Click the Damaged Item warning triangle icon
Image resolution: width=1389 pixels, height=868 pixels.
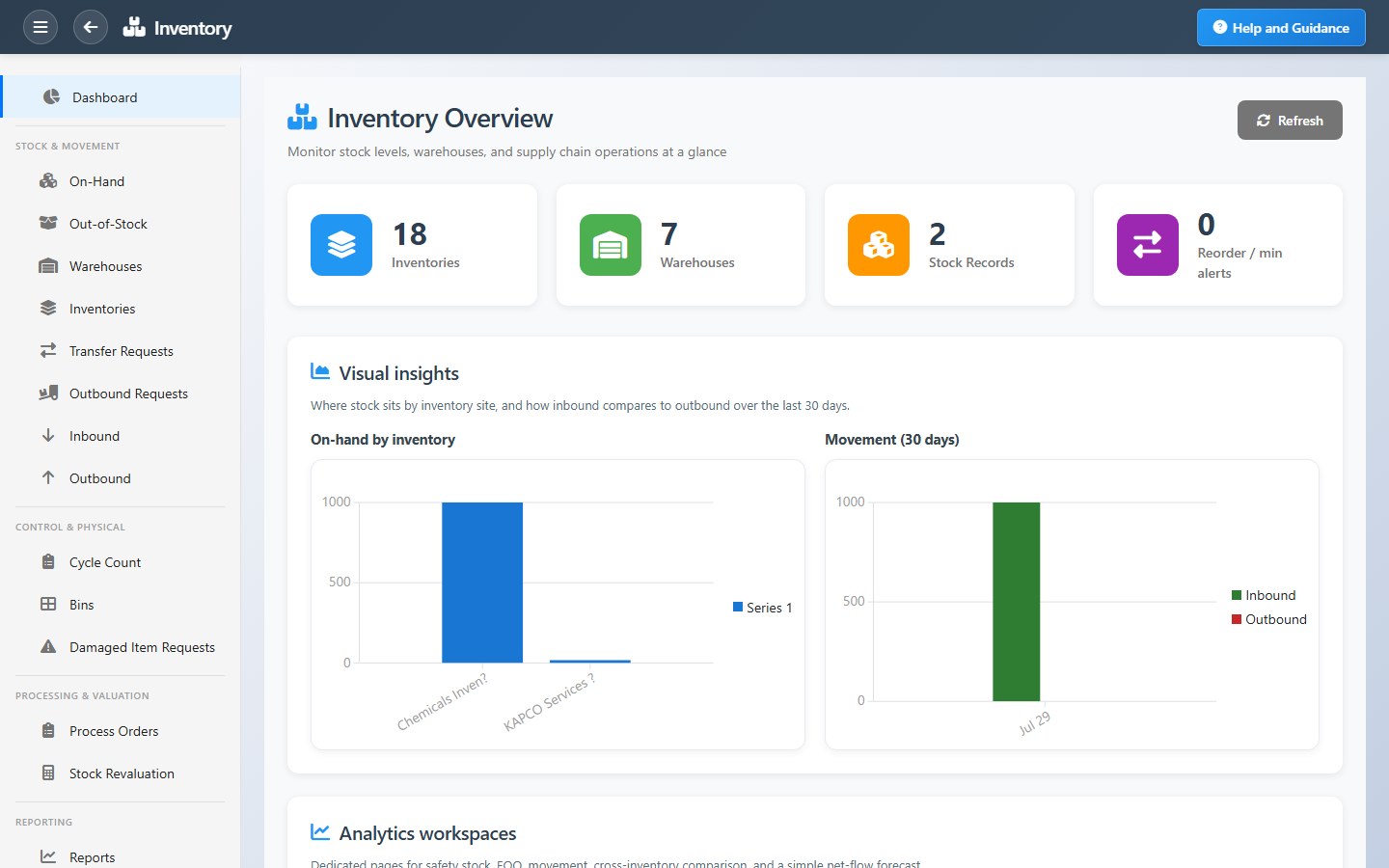(x=48, y=646)
